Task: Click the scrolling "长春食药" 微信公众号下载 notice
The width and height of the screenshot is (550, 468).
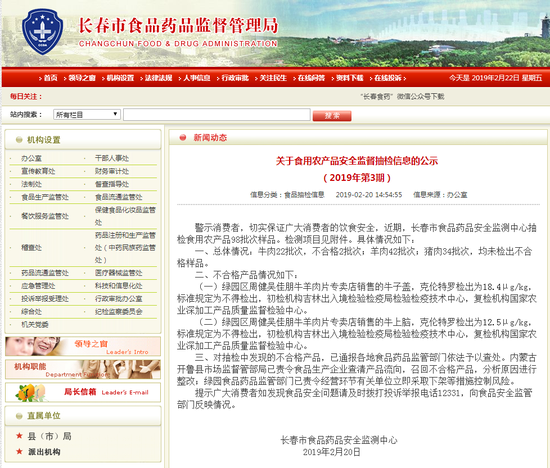Action: pos(402,96)
